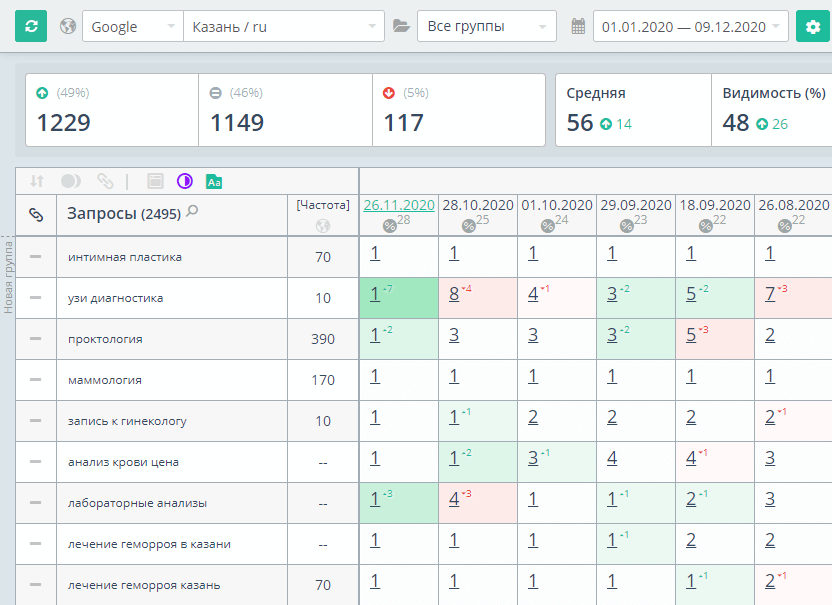Viewport: 832px width, 605px height.
Task: Select the query узи диагностика
Action: [x=115, y=298]
